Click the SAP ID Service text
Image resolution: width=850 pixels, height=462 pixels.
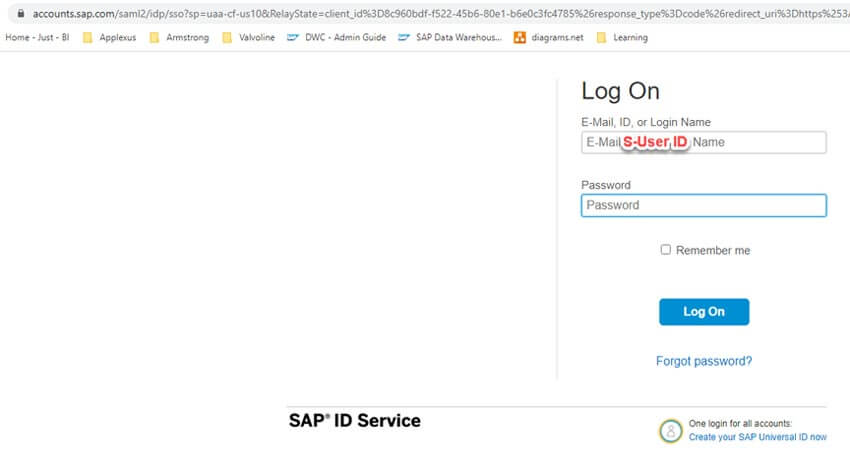(x=355, y=421)
